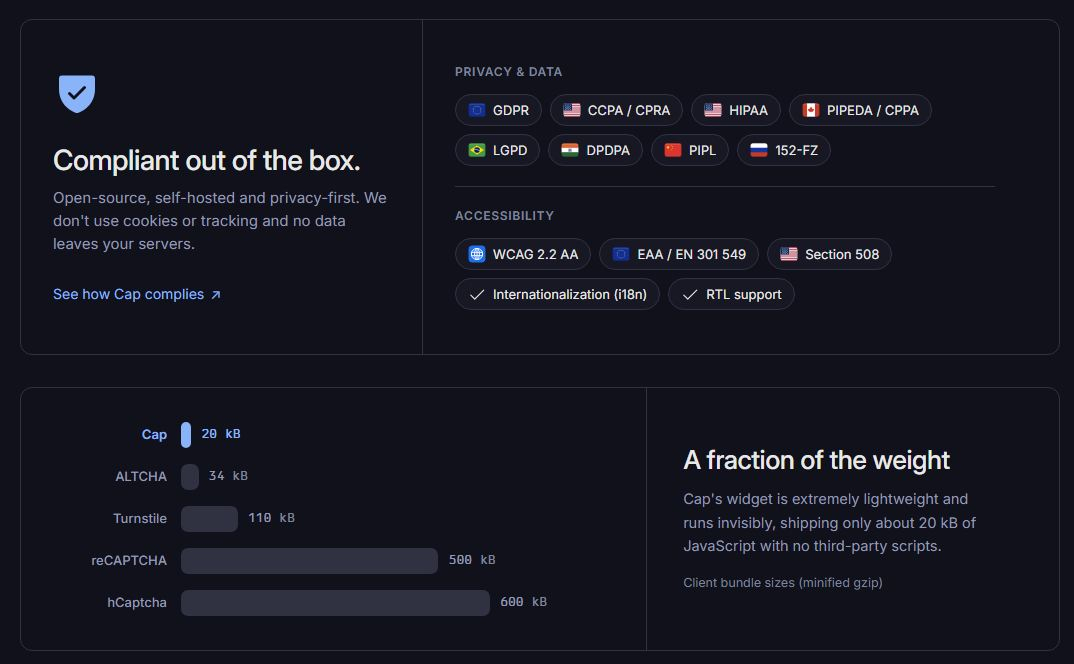Click the blue Cap 20 kB bar

click(186, 435)
